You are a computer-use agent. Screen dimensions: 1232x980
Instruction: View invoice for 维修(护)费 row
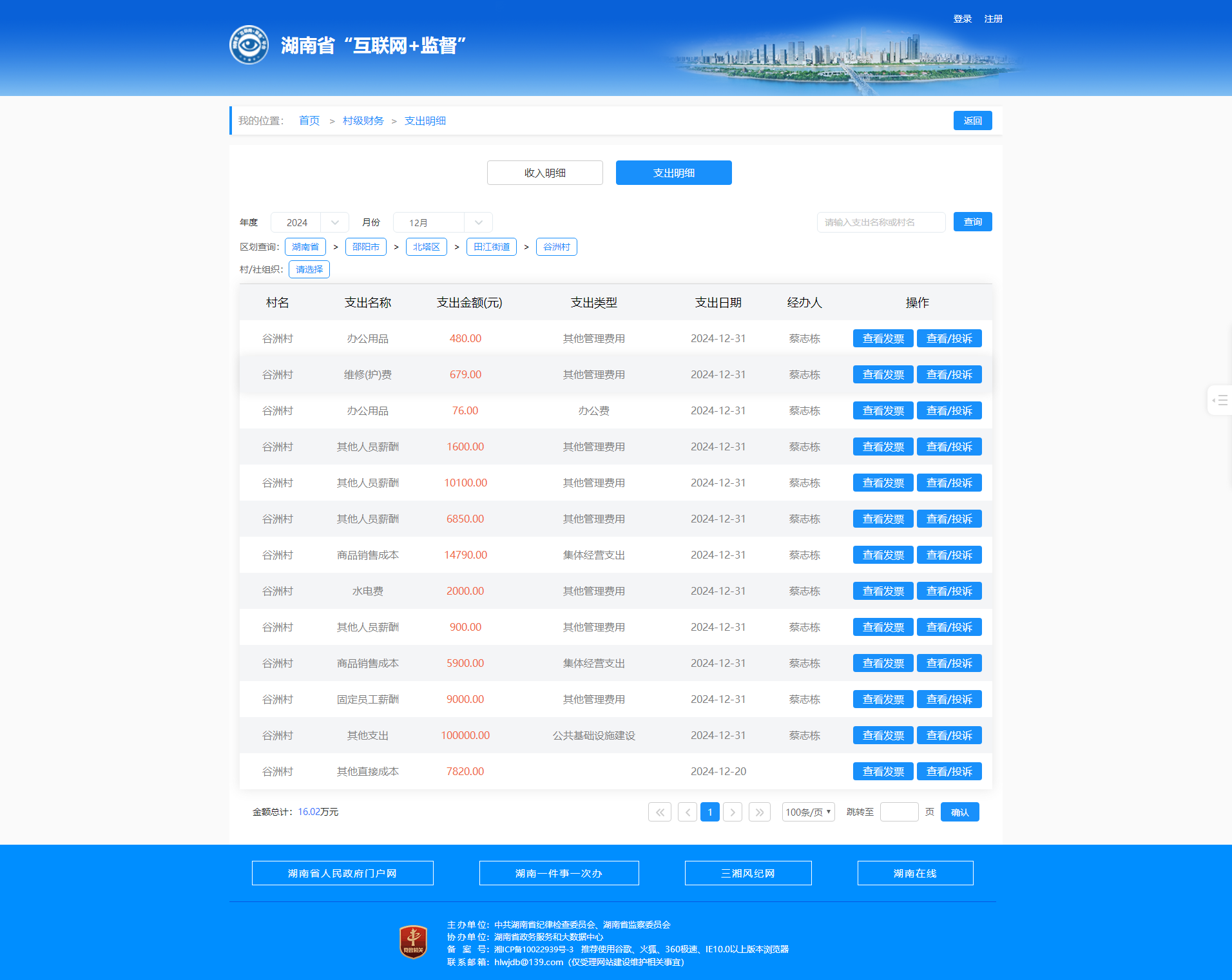coord(883,374)
